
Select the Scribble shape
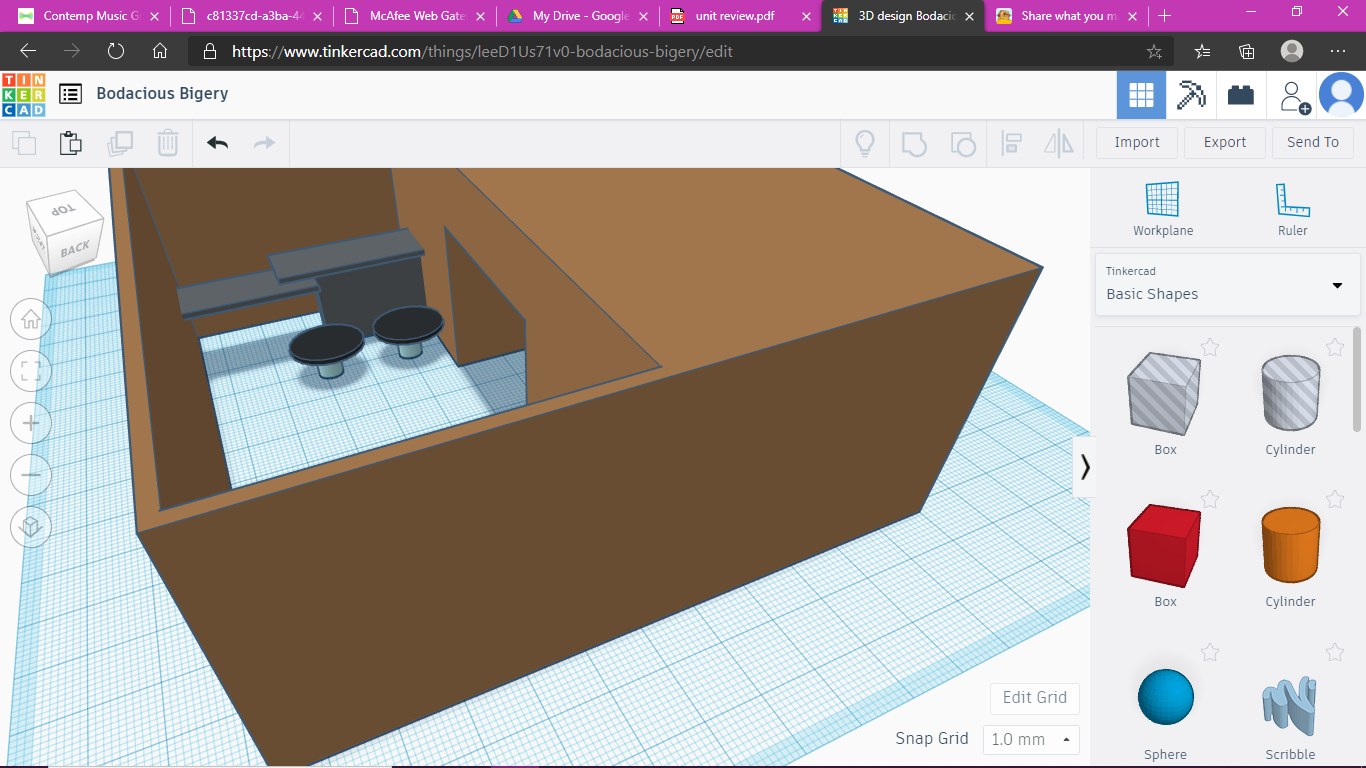[x=1290, y=707]
